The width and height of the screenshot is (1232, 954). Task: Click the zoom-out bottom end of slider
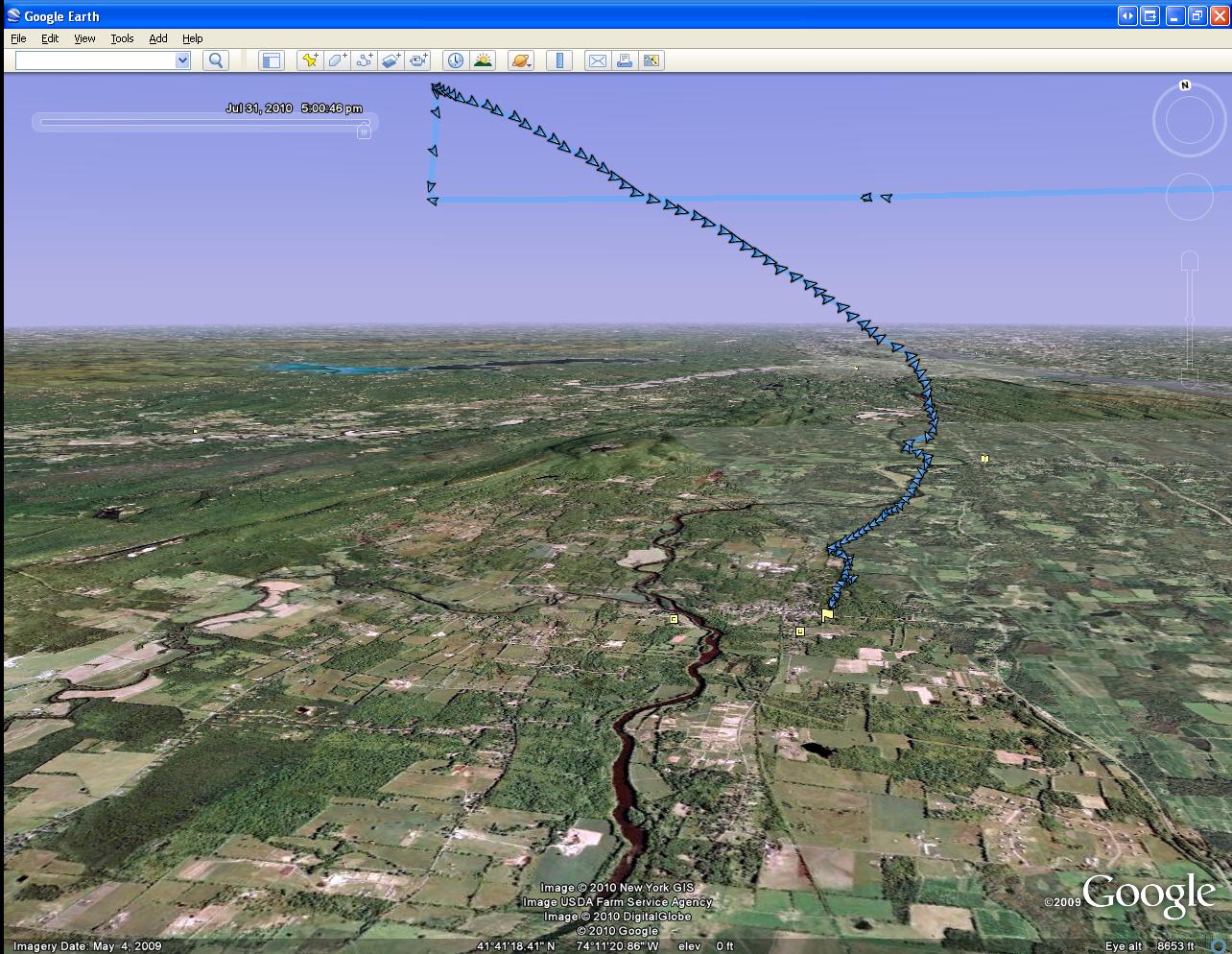[1190, 381]
